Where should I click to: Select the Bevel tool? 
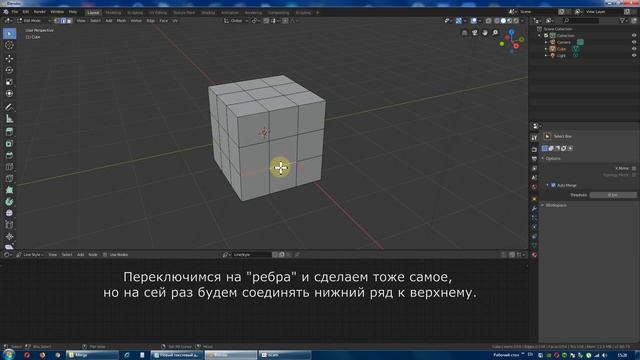(x=9, y=155)
